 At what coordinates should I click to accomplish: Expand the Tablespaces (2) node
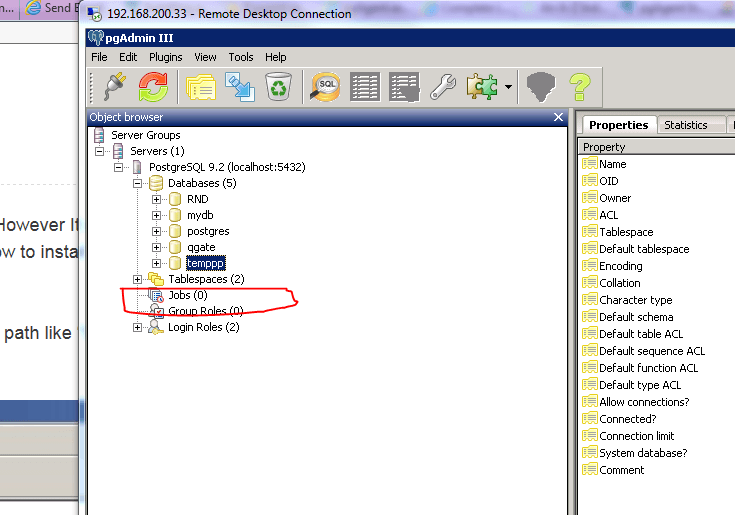pos(138,279)
